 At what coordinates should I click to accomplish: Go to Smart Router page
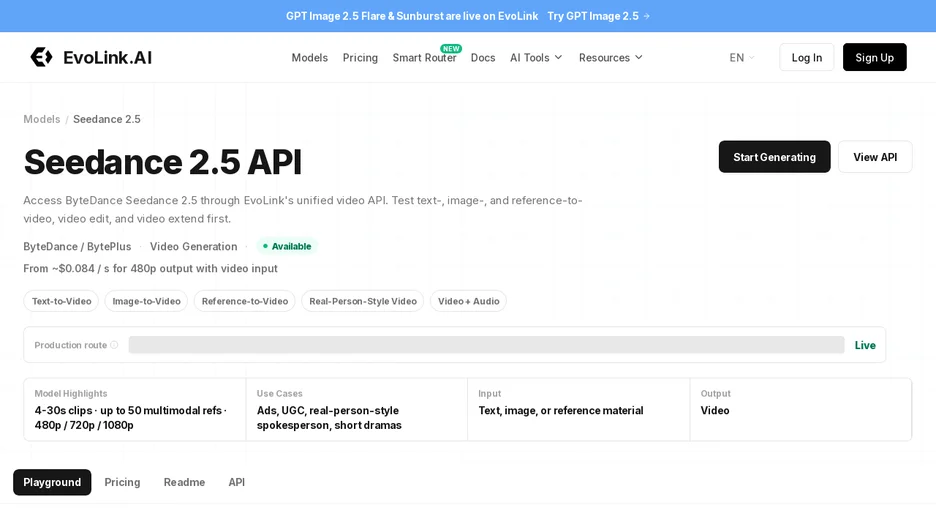click(424, 57)
